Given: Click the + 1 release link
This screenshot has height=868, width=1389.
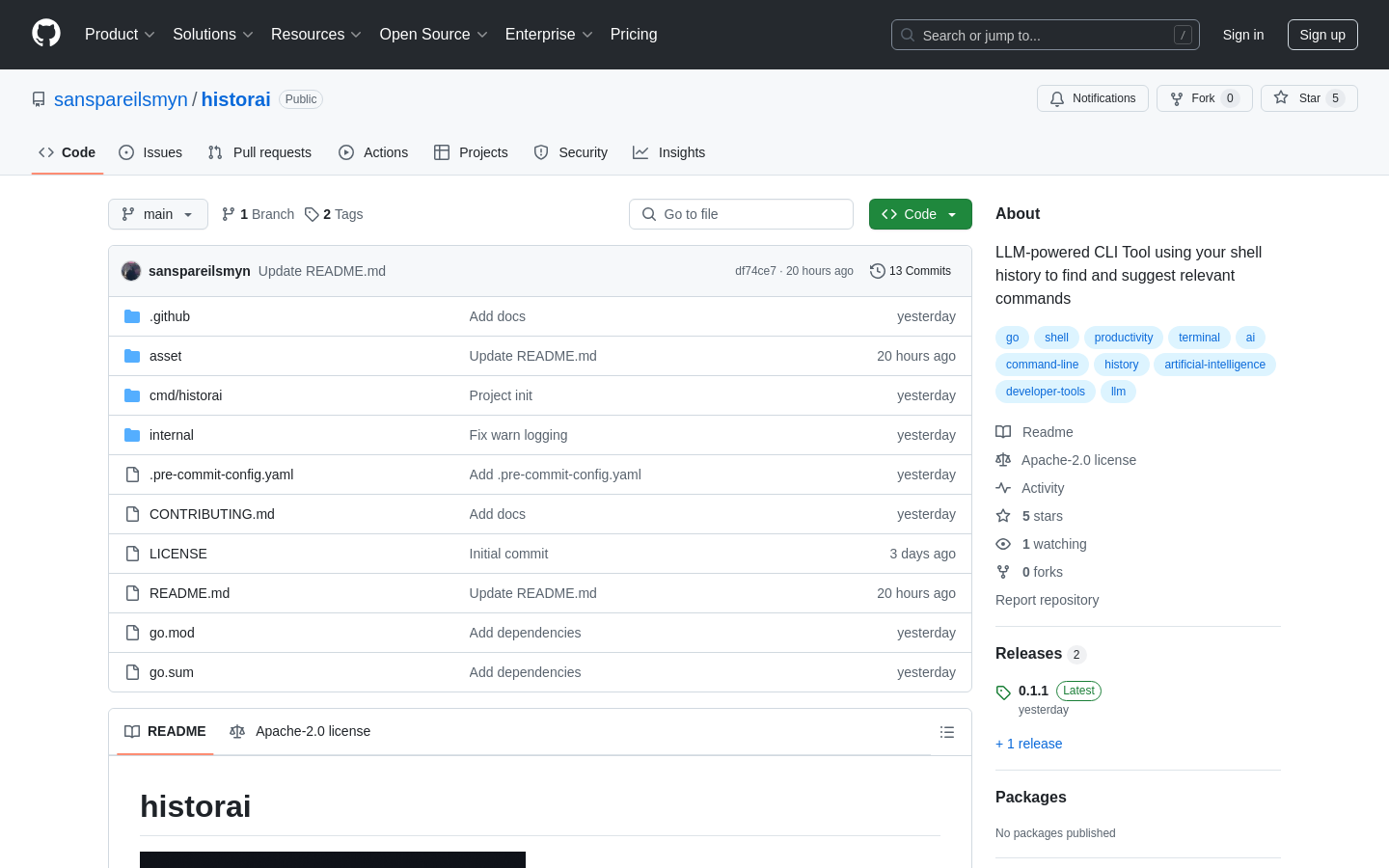Looking at the screenshot, I should [x=1028, y=744].
